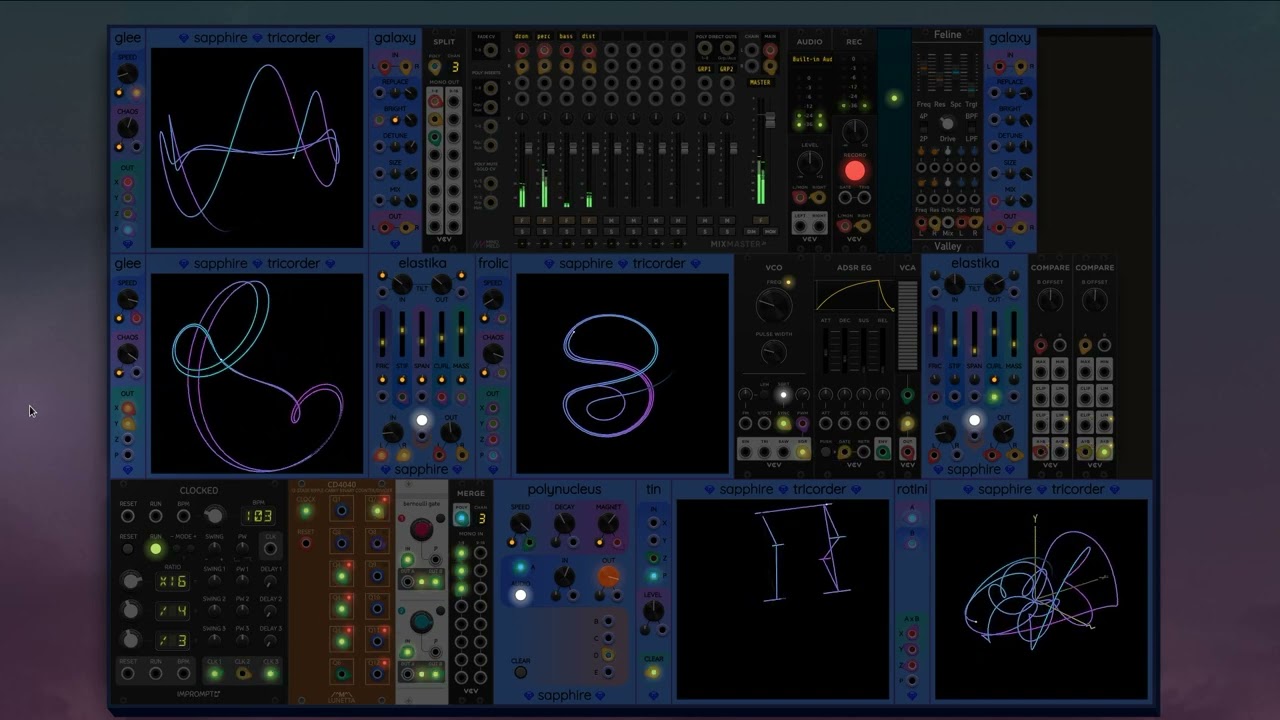
Task: Toggle the power button on left elastika
Action: (422, 420)
